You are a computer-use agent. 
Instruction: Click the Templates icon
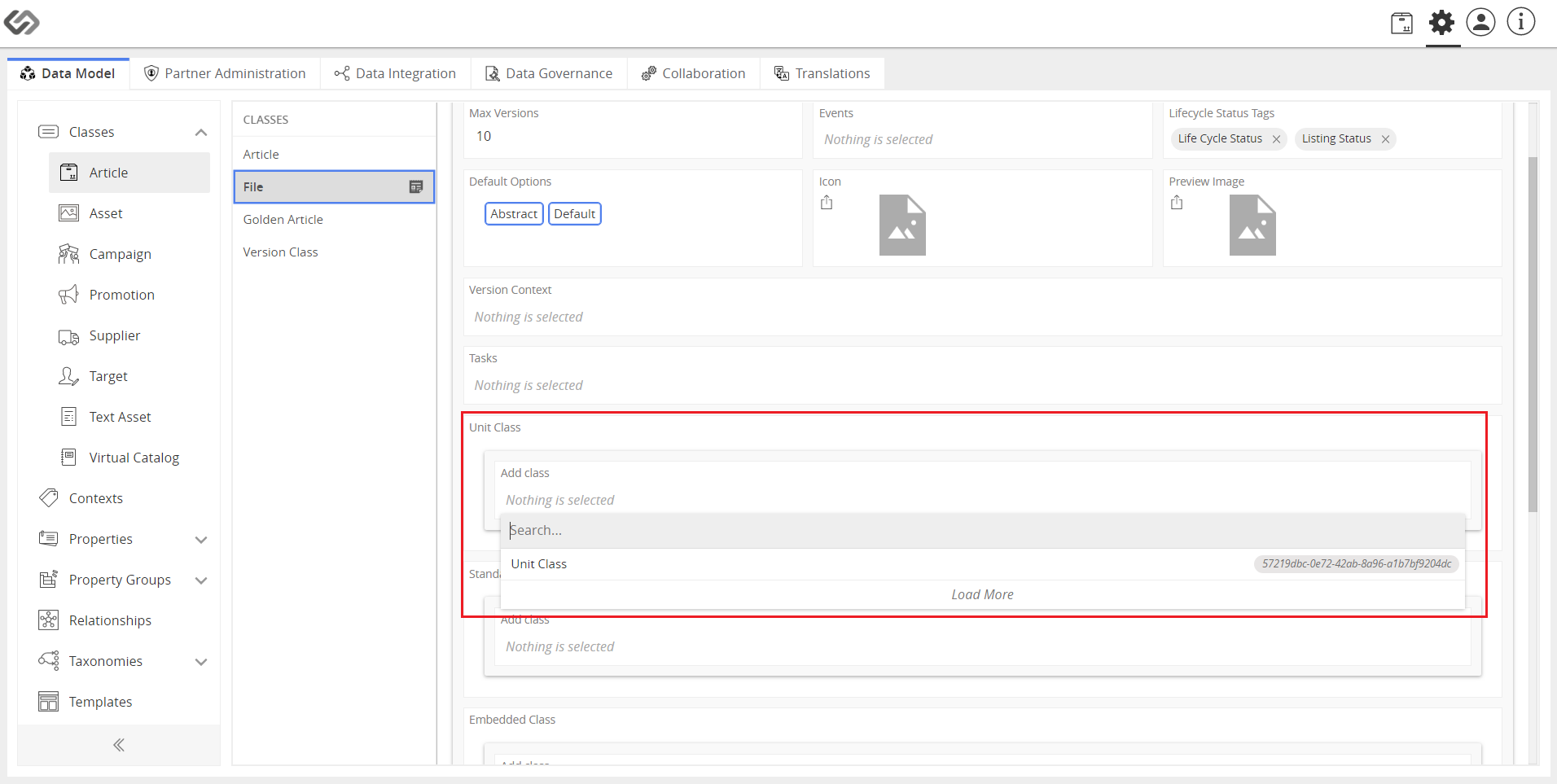[49, 702]
